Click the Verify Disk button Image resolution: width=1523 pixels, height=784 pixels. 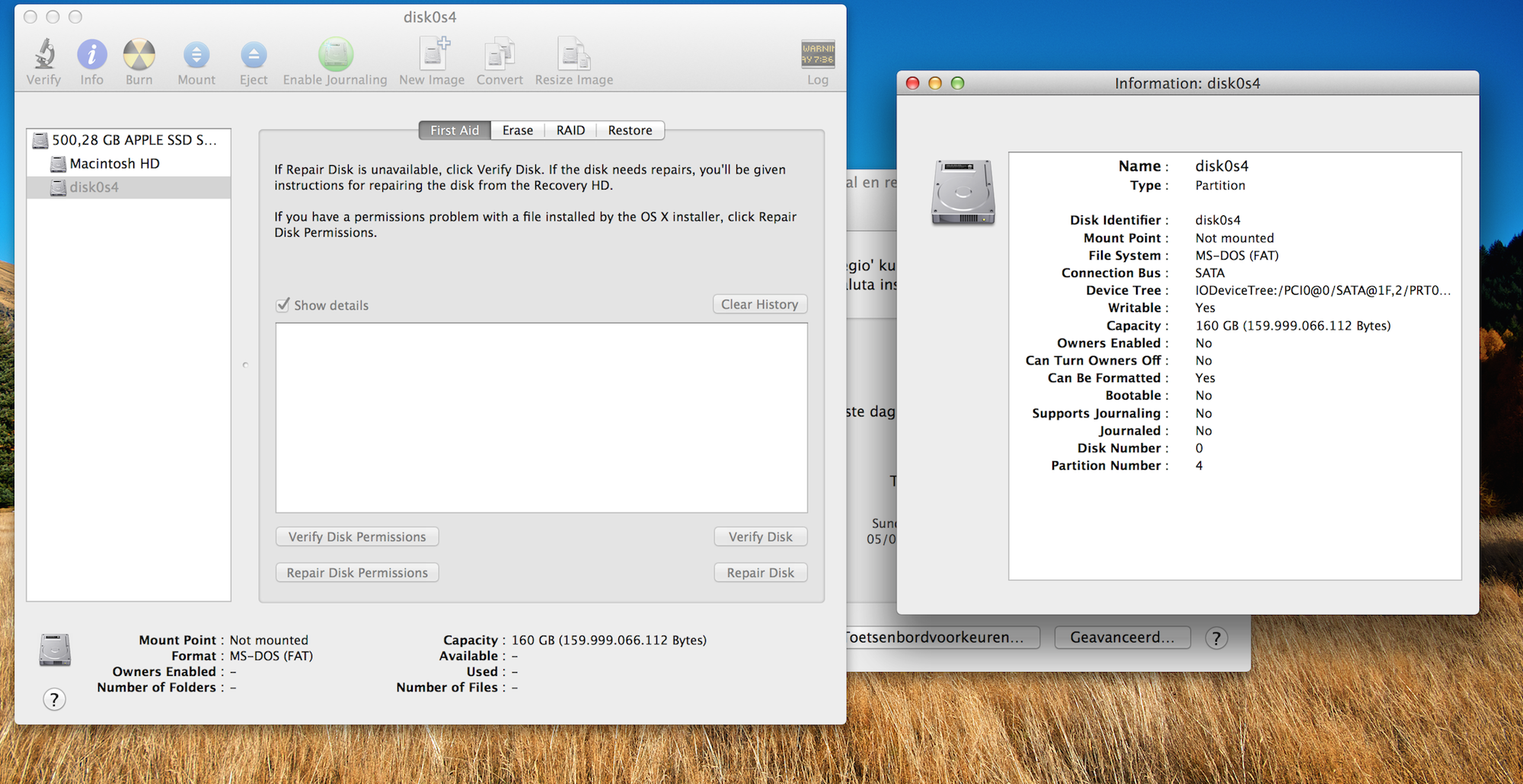[761, 537]
